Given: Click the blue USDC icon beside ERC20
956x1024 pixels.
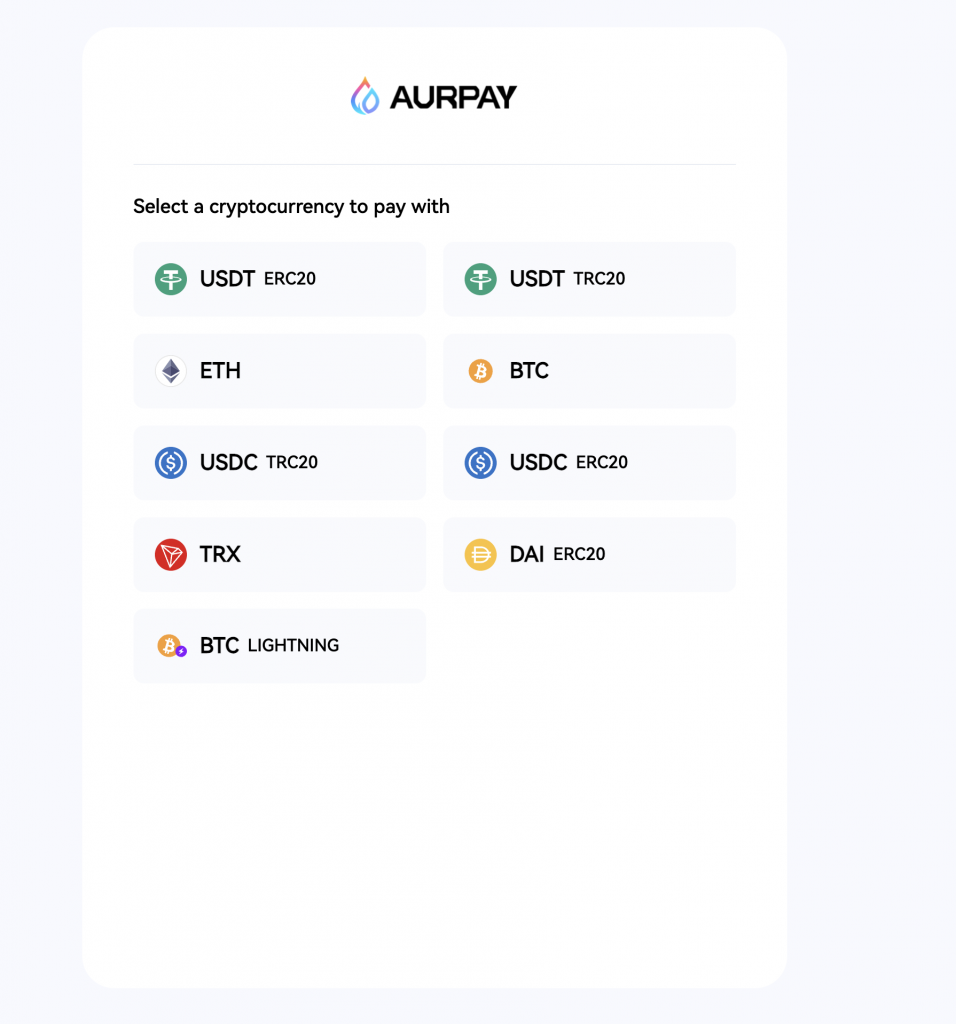Looking at the screenshot, I should tap(481, 462).
